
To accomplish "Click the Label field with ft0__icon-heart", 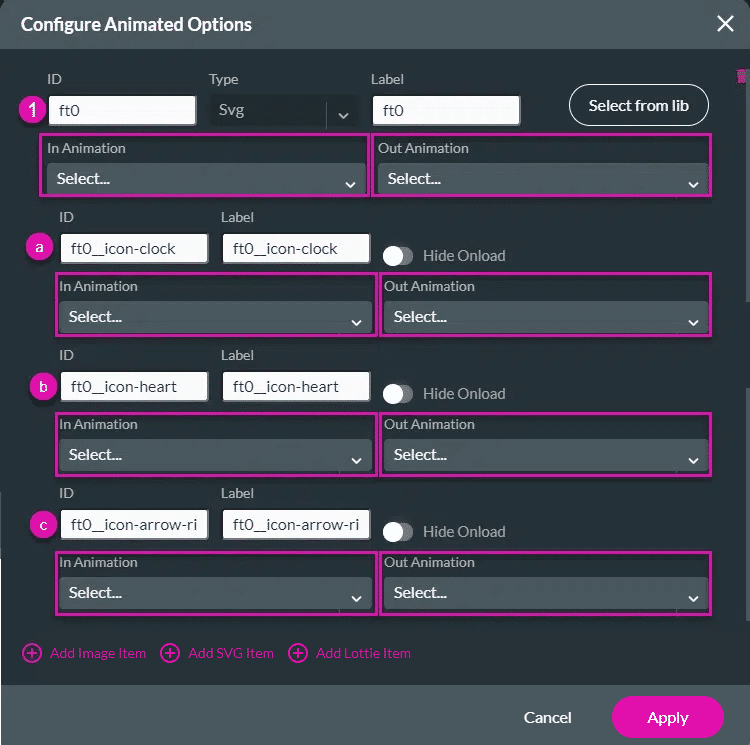I will pos(296,386).
